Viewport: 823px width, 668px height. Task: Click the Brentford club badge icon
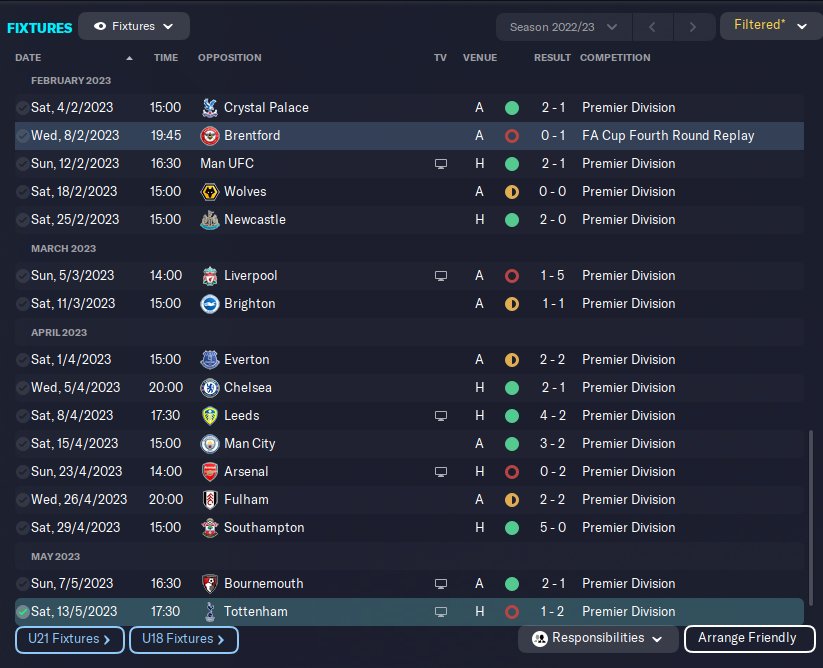210,135
